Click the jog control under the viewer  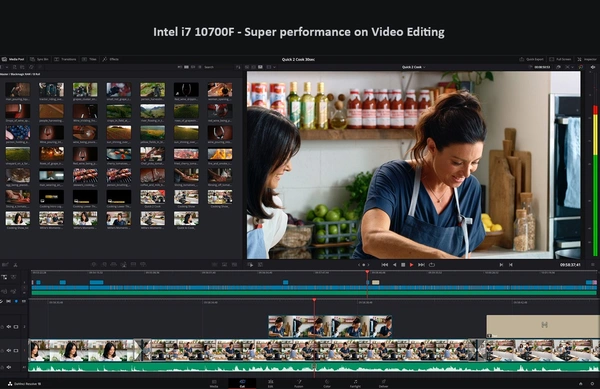(x=364, y=265)
